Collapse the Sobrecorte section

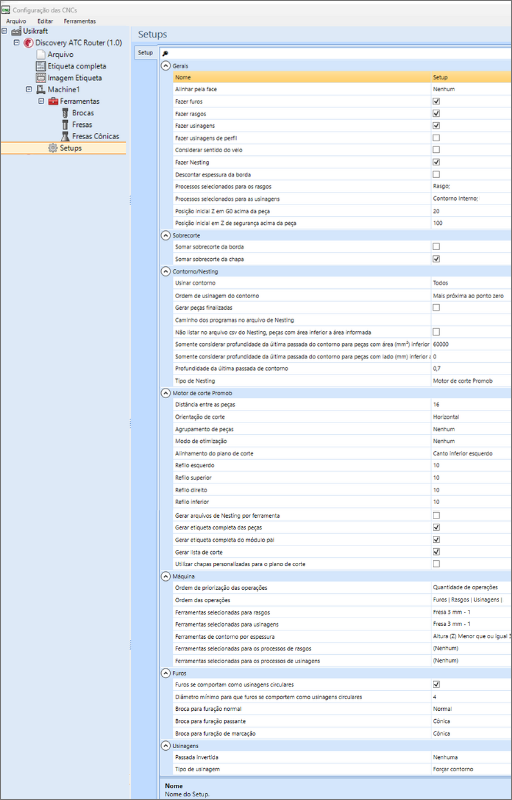(166, 236)
